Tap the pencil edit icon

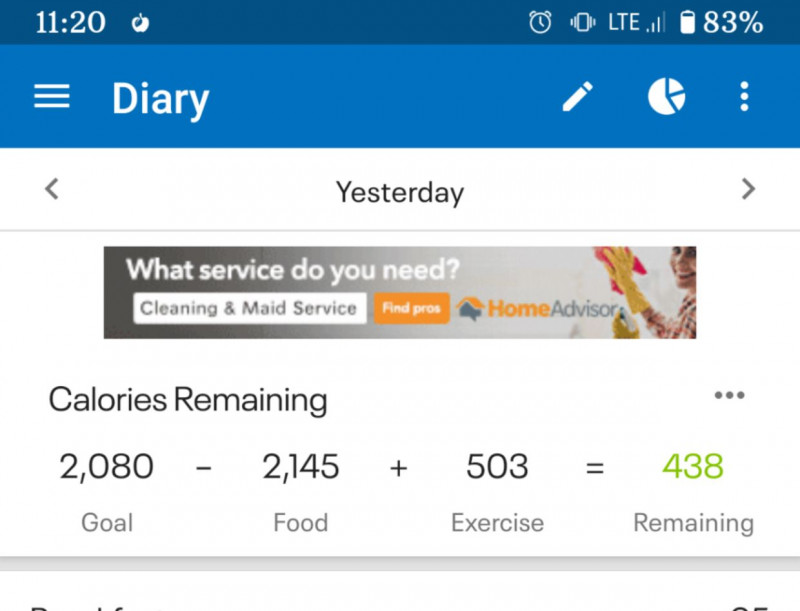click(x=577, y=97)
